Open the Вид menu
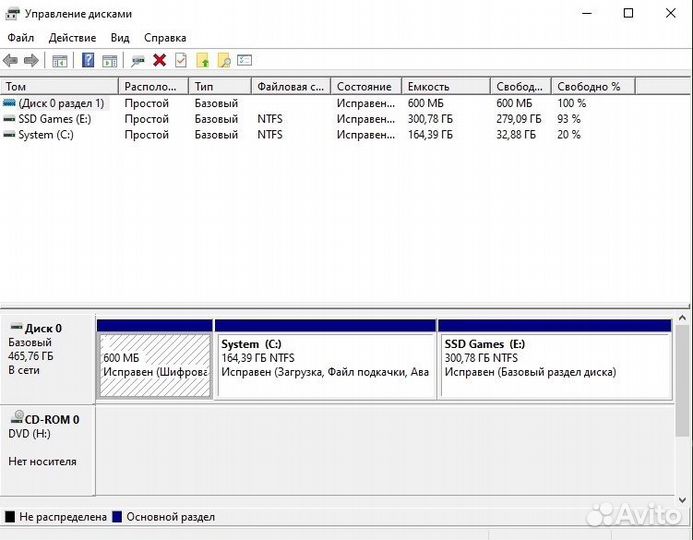The height and width of the screenshot is (540, 693). (x=120, y=38)
